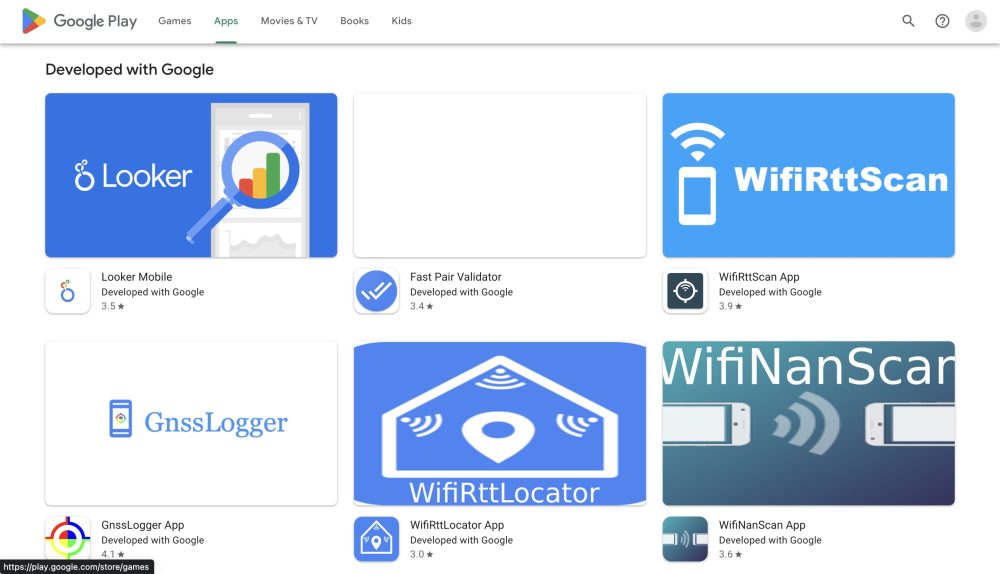
Task: Click the WifiNanScan App small icon
Action: [x=685, y=539]
